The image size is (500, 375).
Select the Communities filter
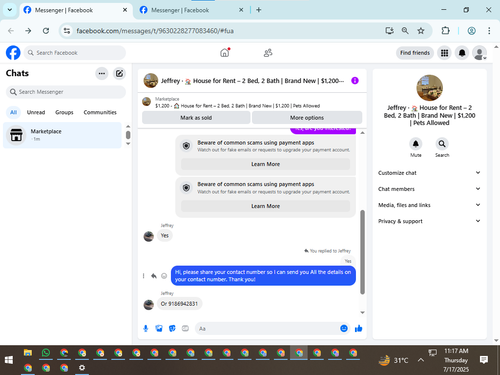(100, 112)
